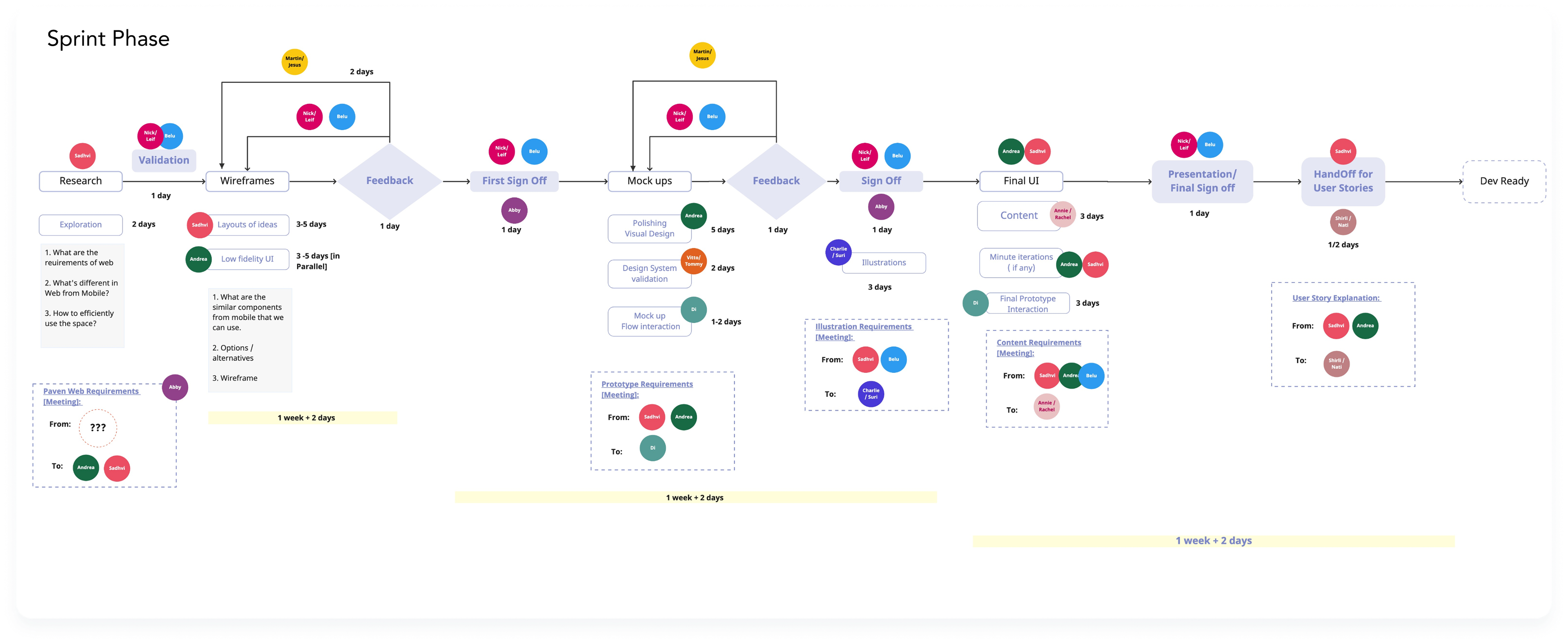This screenshot has height=644, width=1568.
Task: Select the Presentation/Final Sign off node
Action: click(1202, 181)
